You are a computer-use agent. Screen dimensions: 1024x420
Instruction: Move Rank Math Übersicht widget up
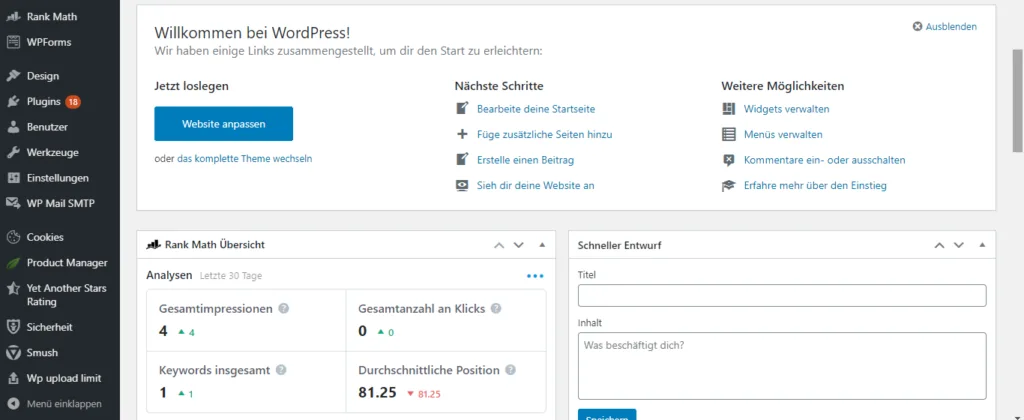(x=499, y=246)
